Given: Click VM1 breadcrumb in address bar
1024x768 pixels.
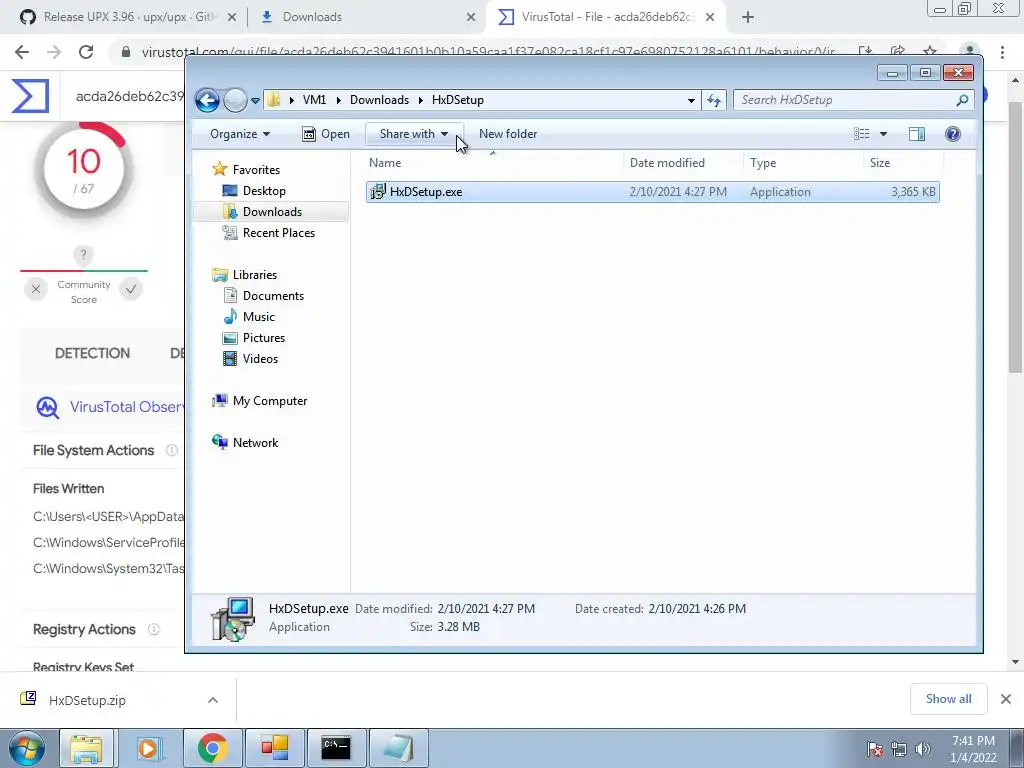Looking at the screenshot, I should click(x=314, y=100).
